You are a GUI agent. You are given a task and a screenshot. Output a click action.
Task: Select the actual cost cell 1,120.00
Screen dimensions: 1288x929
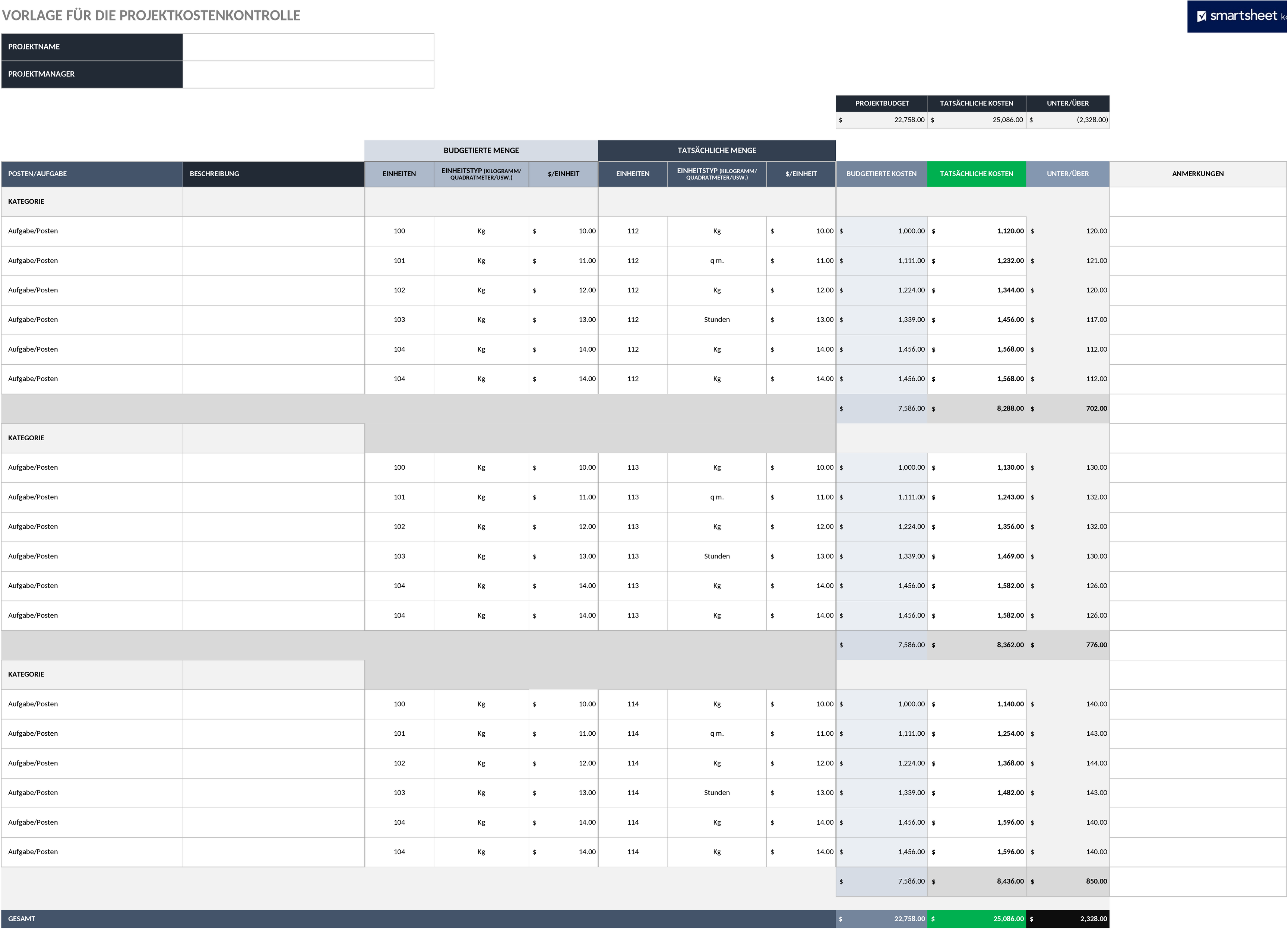[977, 231]
